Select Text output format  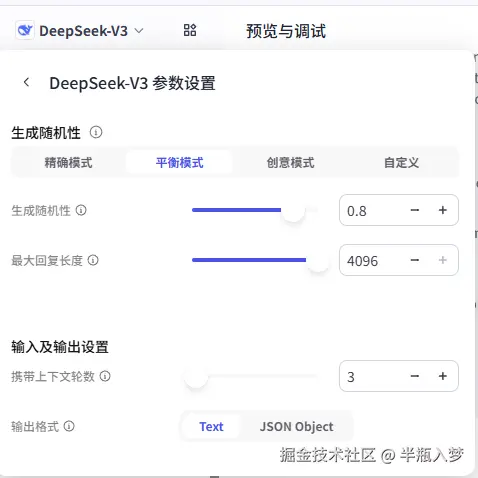[211, 426]
